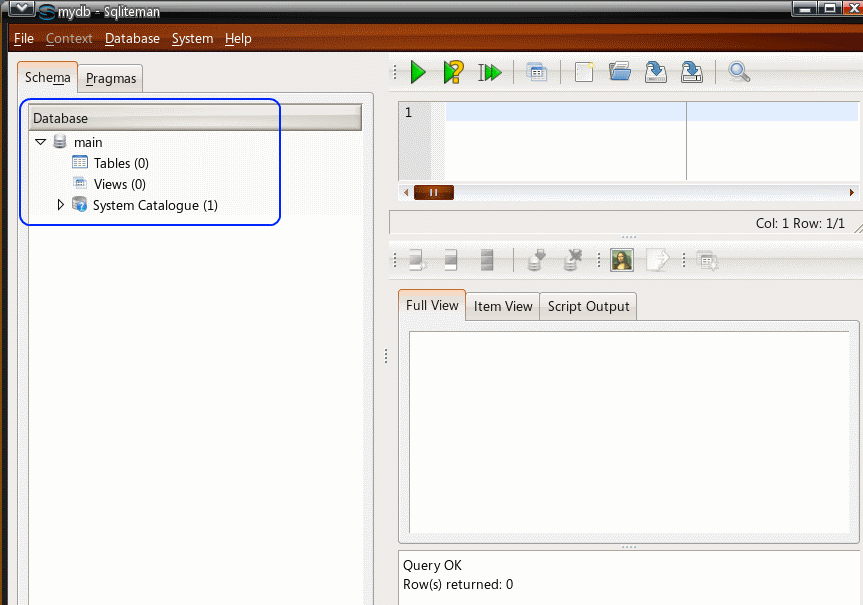Click the add new row icon
Viewport: 863px width, 605px height.
(x=418, y=260)
